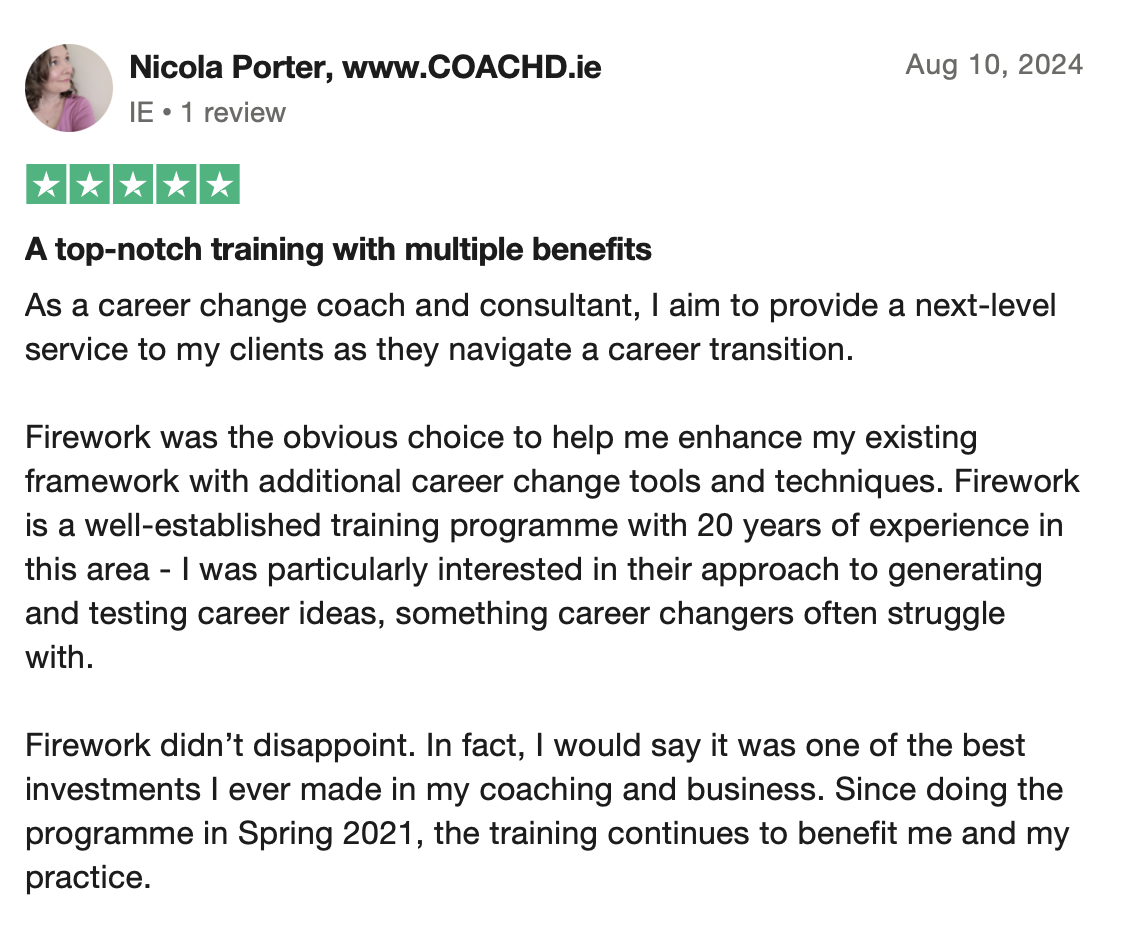Image resolution: width=1124 pixels, height=932 pixels.
Task: Click the third green rating star
Action: pos(132,184)
